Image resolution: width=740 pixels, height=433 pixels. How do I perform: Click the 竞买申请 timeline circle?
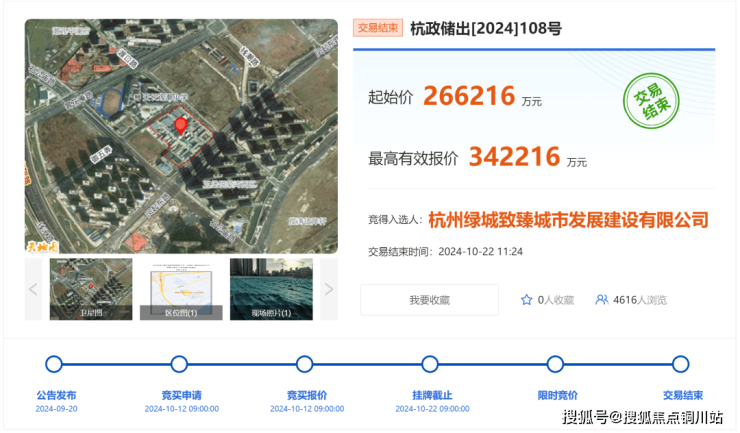pos(179,364)
